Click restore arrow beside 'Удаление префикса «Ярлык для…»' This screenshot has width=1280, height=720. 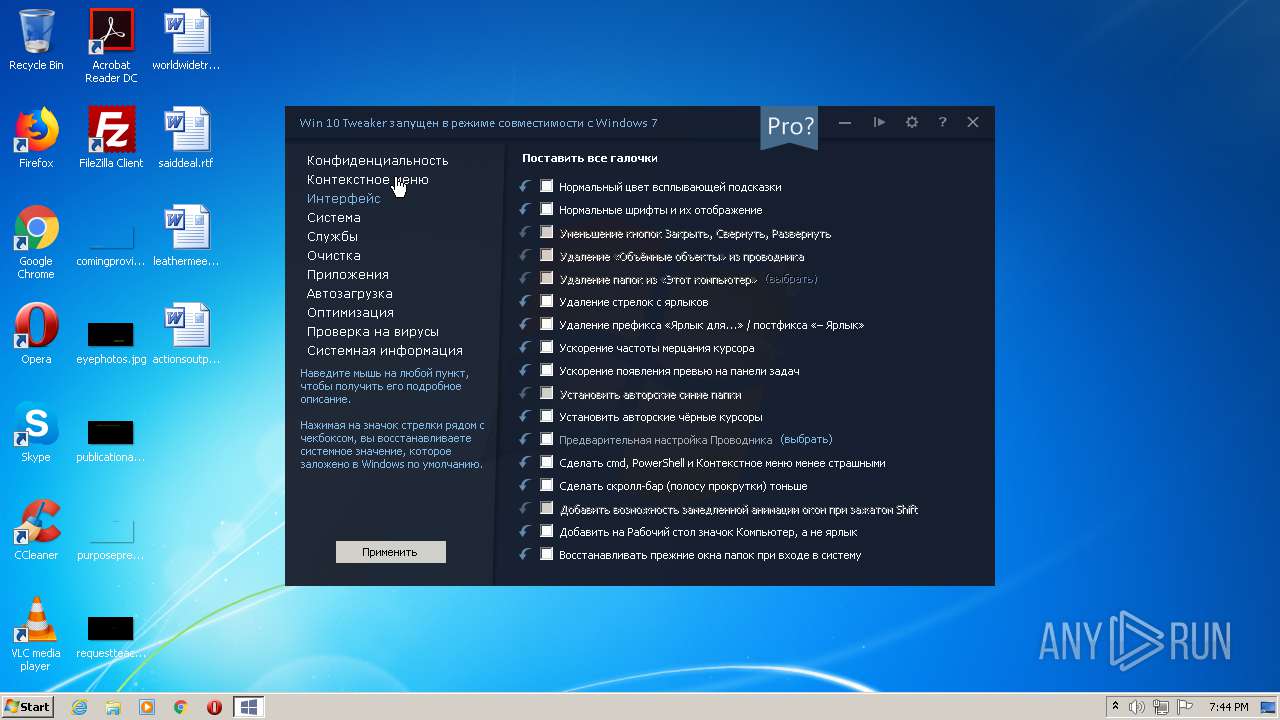pos(525,324)
